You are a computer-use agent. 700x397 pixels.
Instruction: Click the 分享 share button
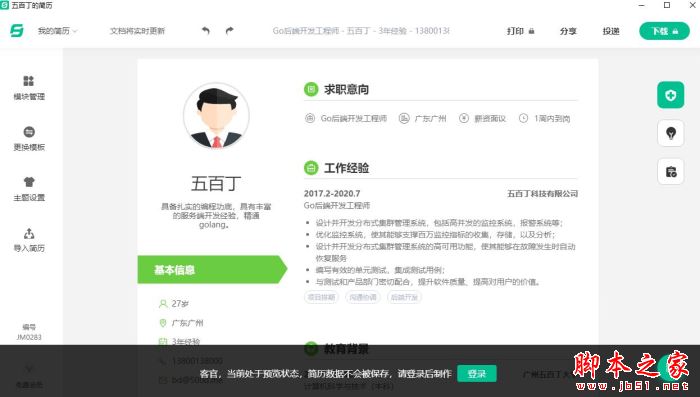(568, 31)
